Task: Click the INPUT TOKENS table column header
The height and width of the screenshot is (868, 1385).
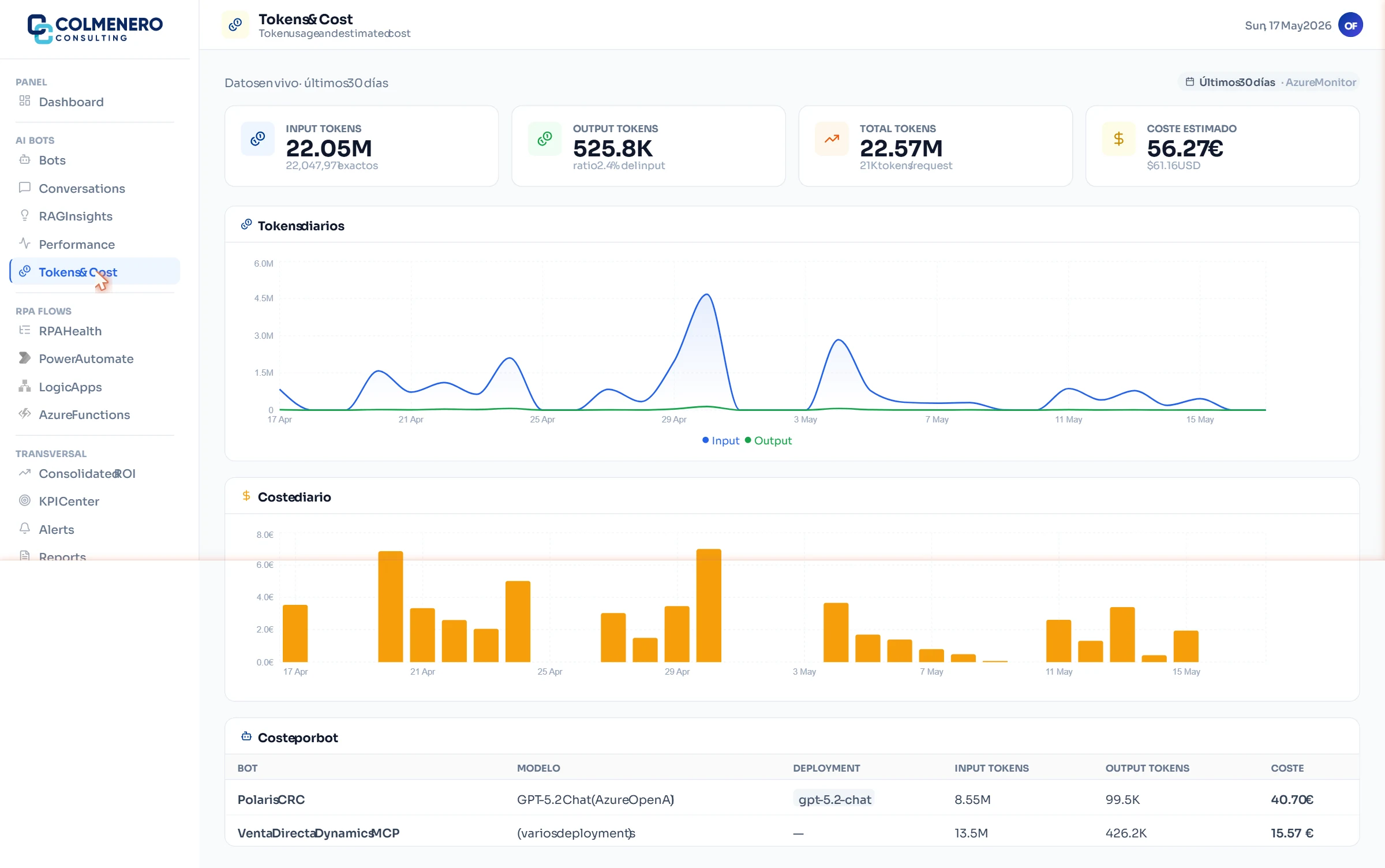Action: pos(991,768)
